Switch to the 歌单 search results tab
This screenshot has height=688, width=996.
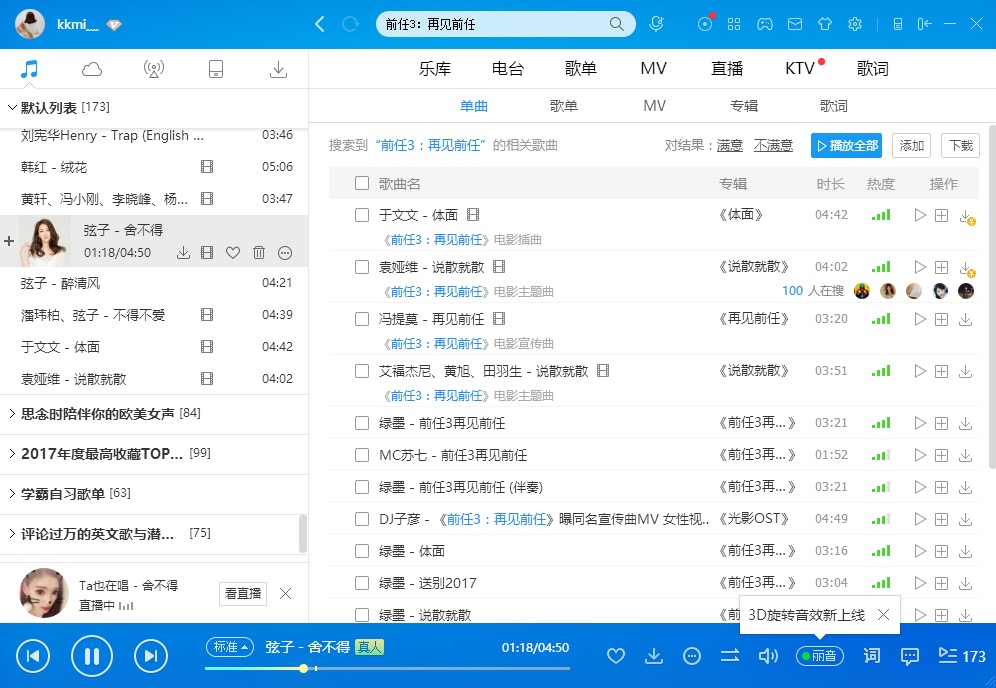pyautogui.click(x=563, y=105)
